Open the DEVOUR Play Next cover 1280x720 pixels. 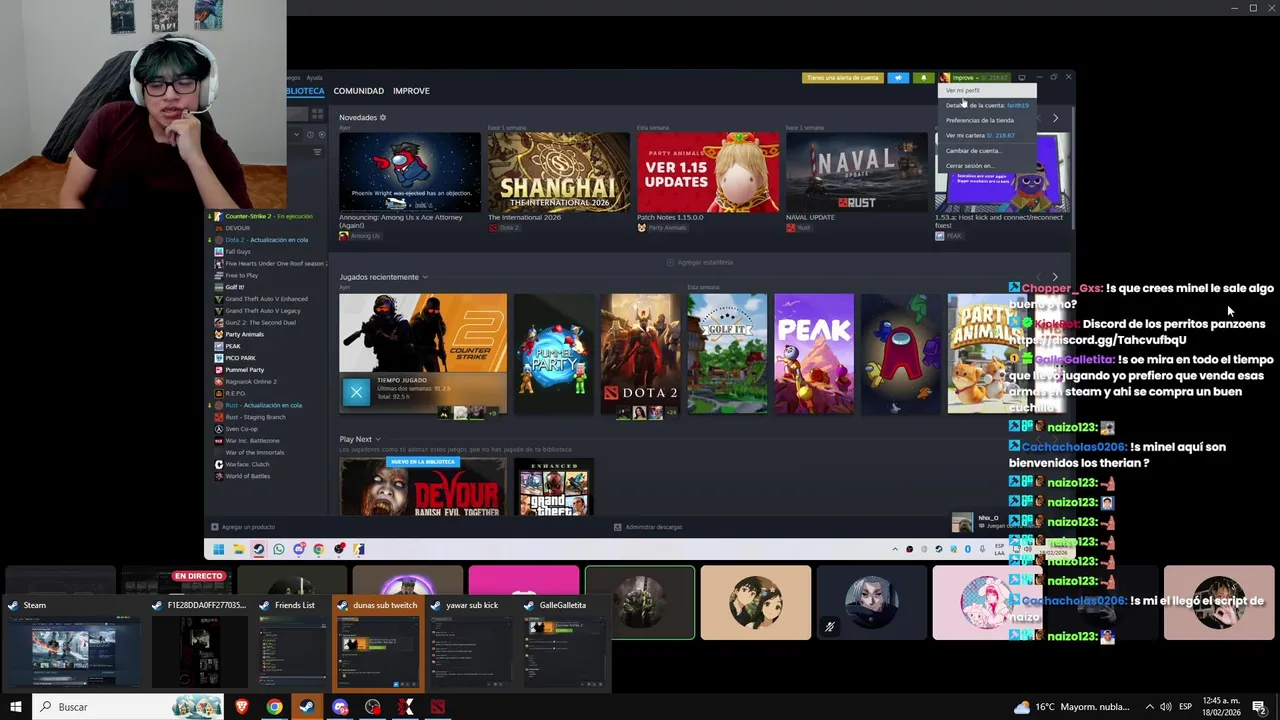[423, 487]
